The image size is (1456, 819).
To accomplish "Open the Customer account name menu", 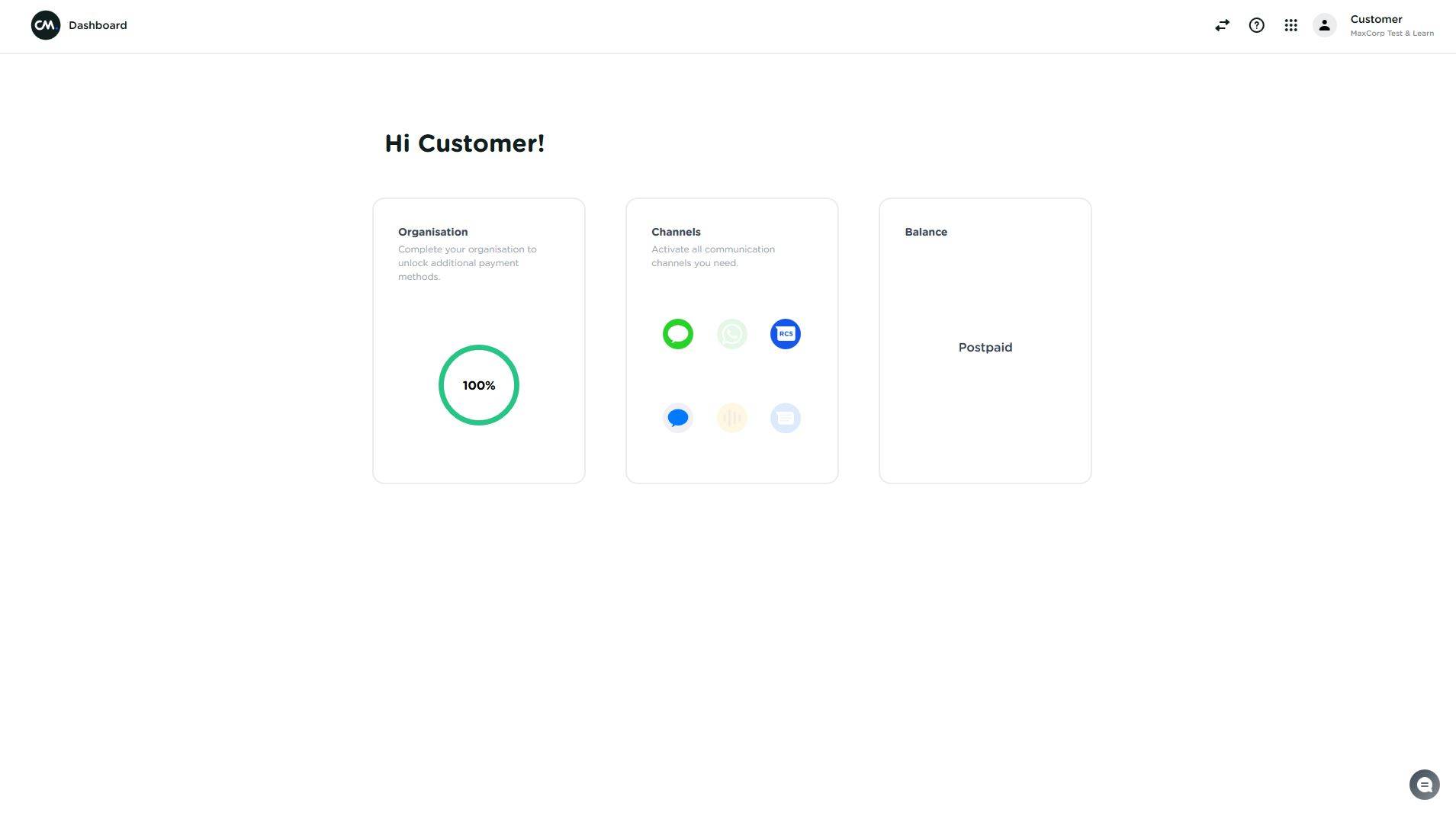I will [1376, 19].
